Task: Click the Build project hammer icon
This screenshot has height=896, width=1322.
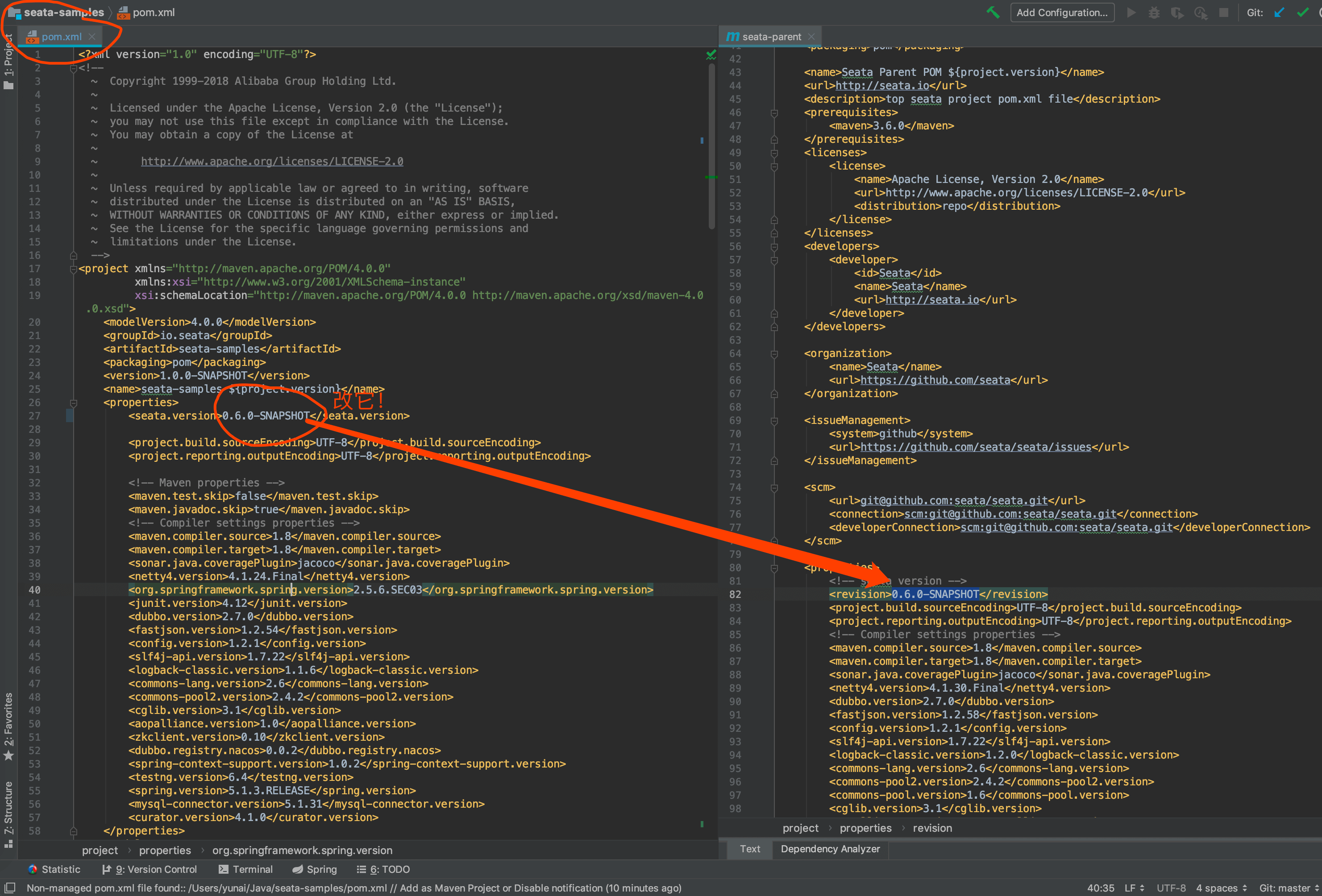Action: [x=991, y=12]
